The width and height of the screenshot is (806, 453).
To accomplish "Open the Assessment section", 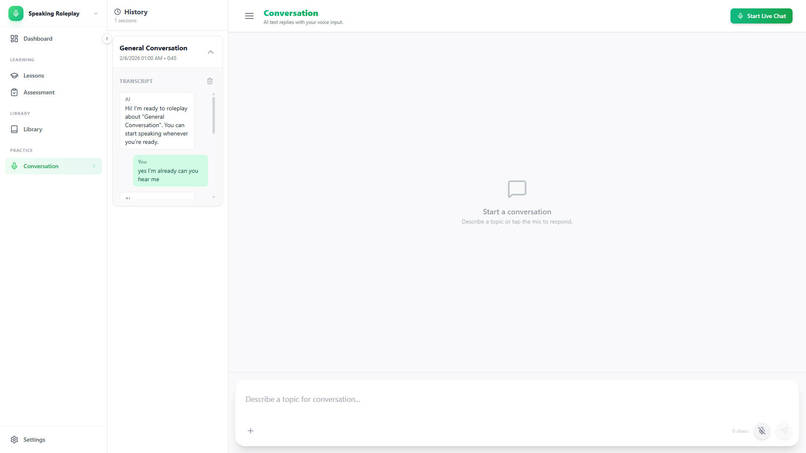I will pos(53,93).
